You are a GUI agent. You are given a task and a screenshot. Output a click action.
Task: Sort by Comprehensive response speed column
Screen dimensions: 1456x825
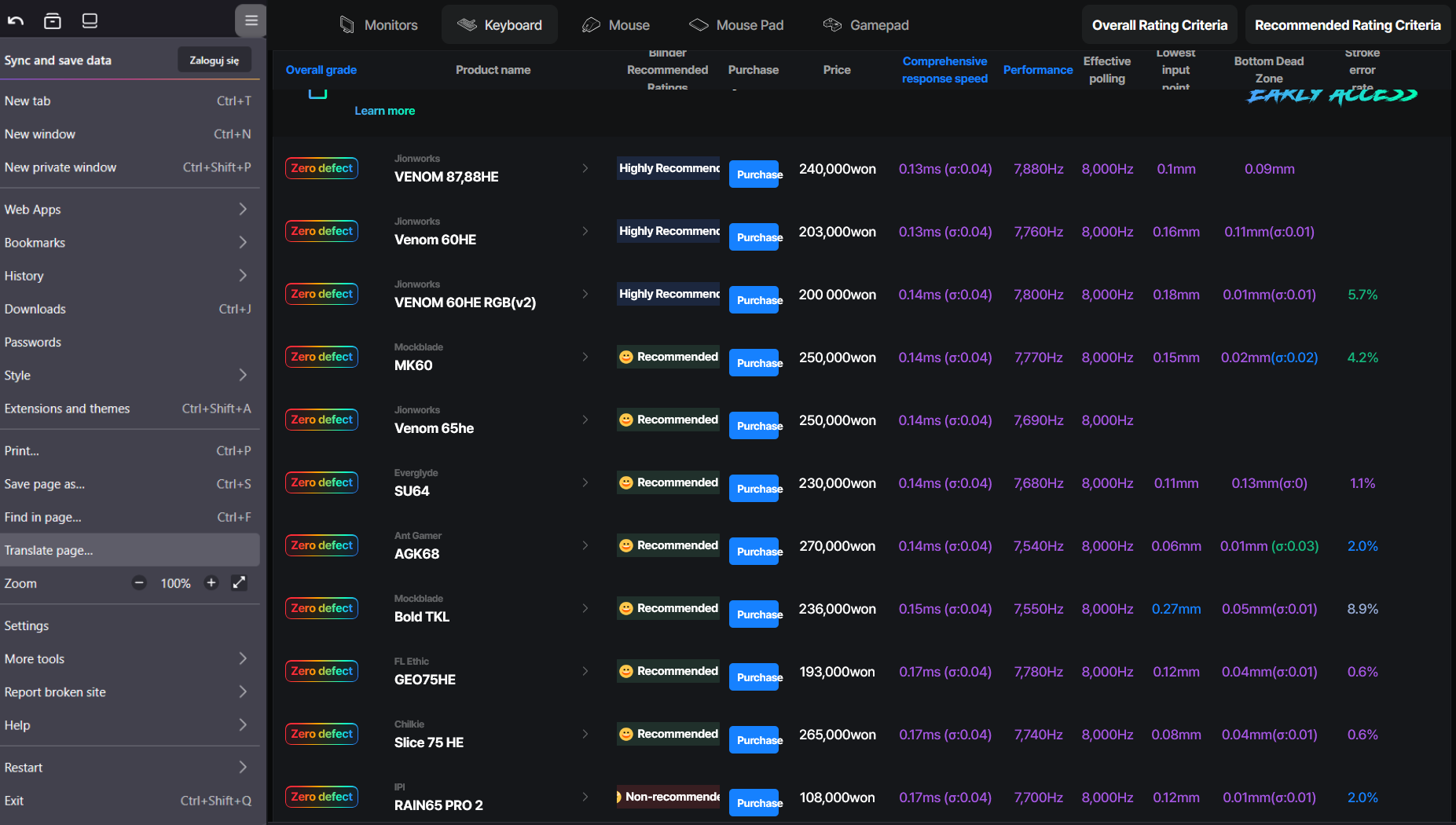[x=944, y=70]
